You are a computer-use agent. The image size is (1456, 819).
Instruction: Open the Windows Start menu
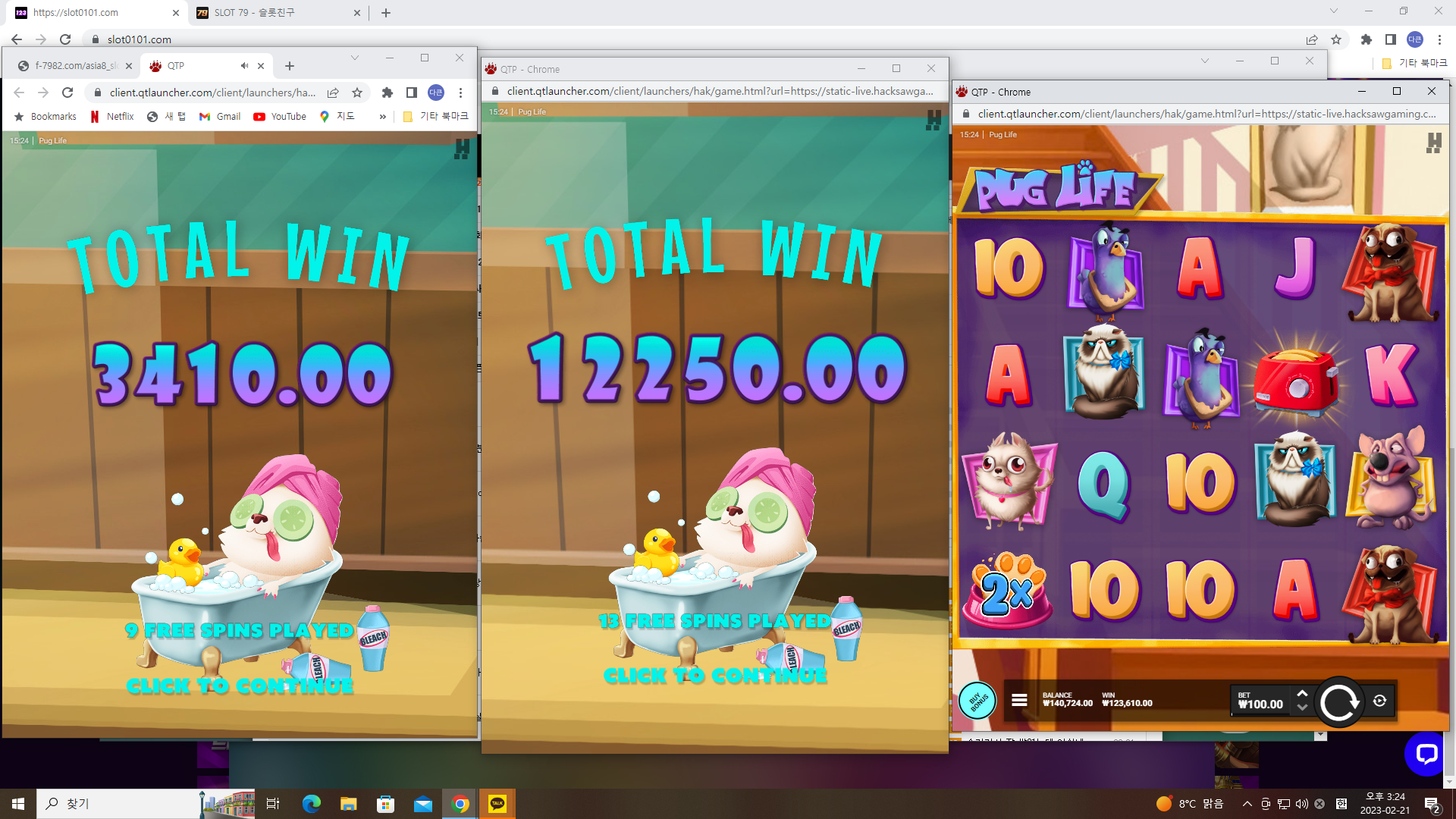18,804
